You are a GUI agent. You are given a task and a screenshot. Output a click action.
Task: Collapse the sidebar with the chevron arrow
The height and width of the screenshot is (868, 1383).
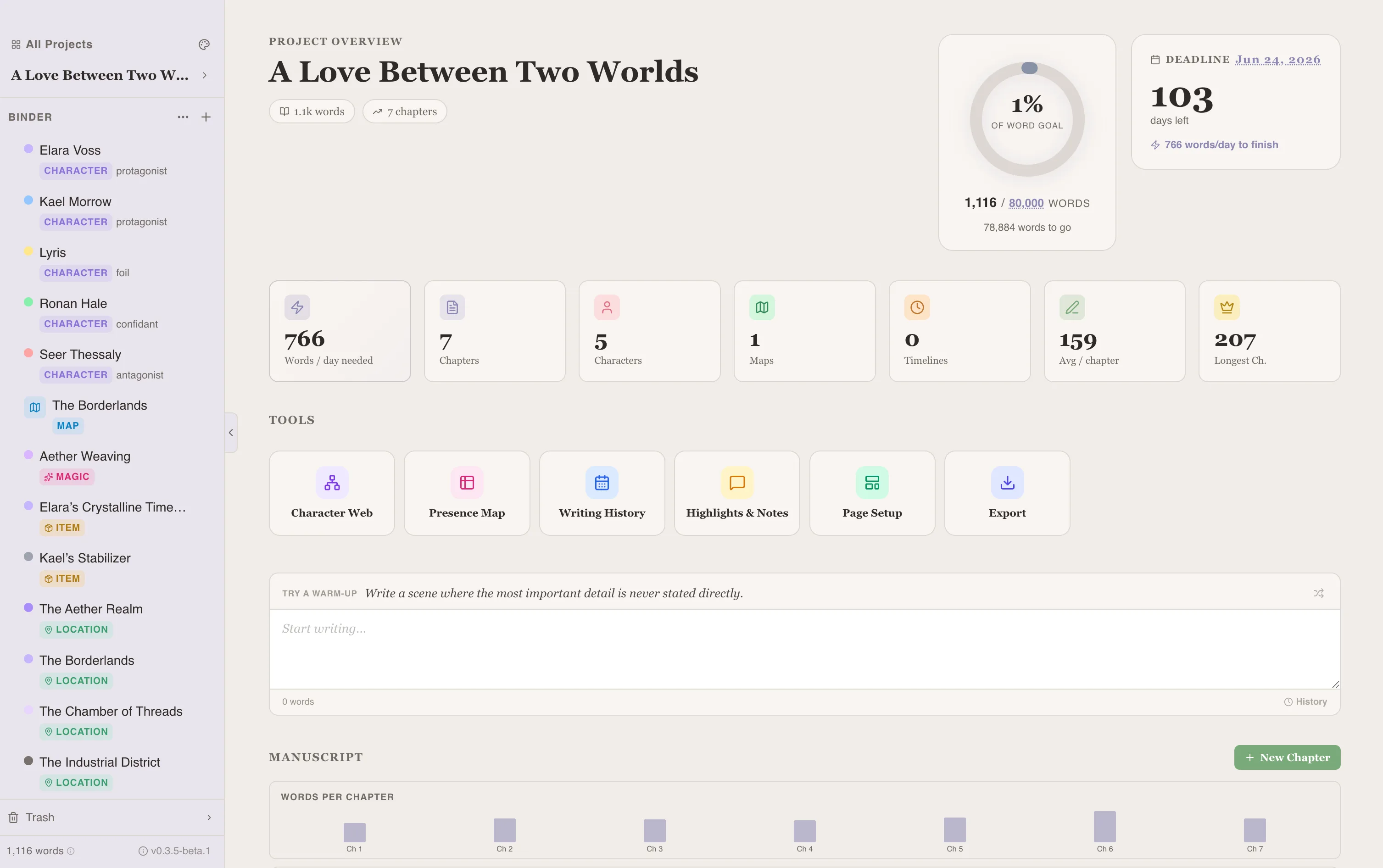[x=230, y=432]
